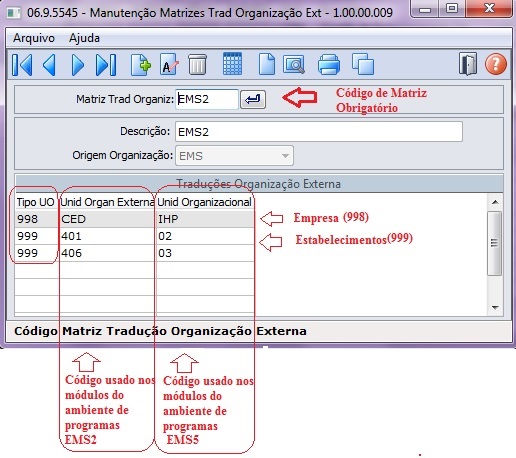516x458 pixels.
Task: Select the CED cell
Action: click(x=107, y=219)
